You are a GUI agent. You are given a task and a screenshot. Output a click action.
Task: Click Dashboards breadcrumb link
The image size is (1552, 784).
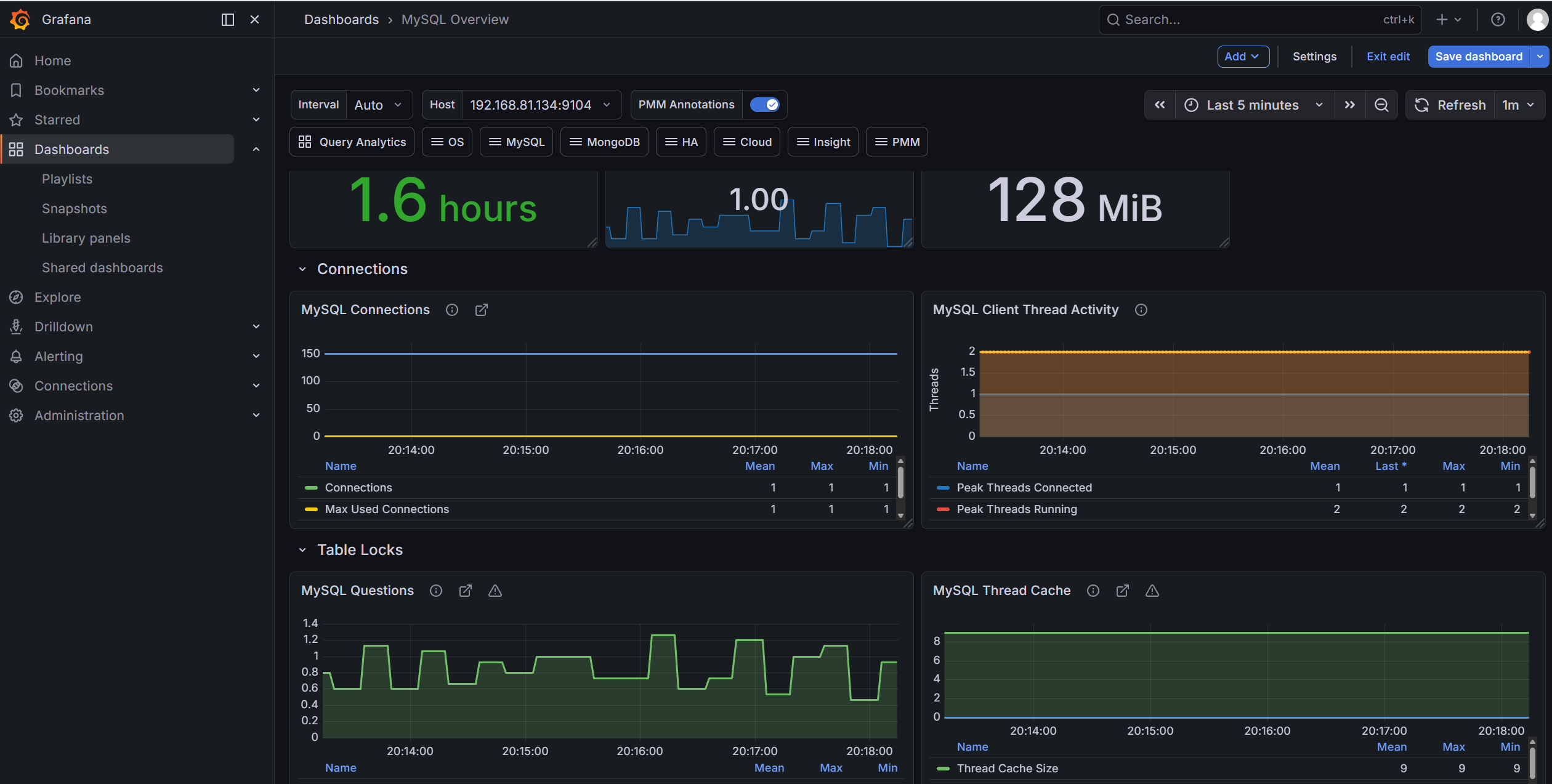point(341,20)
